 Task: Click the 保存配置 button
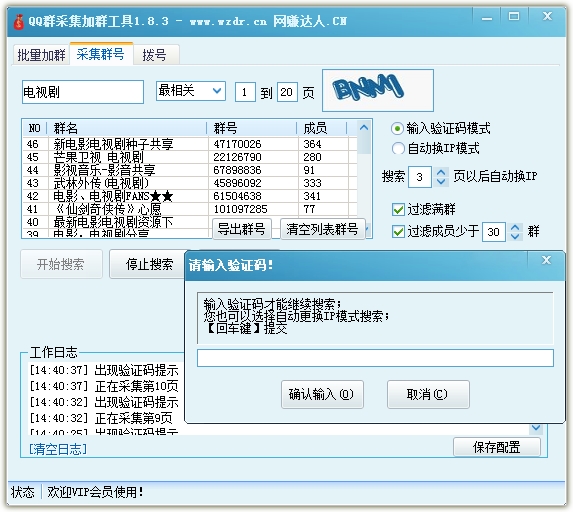tap(497, 447)
